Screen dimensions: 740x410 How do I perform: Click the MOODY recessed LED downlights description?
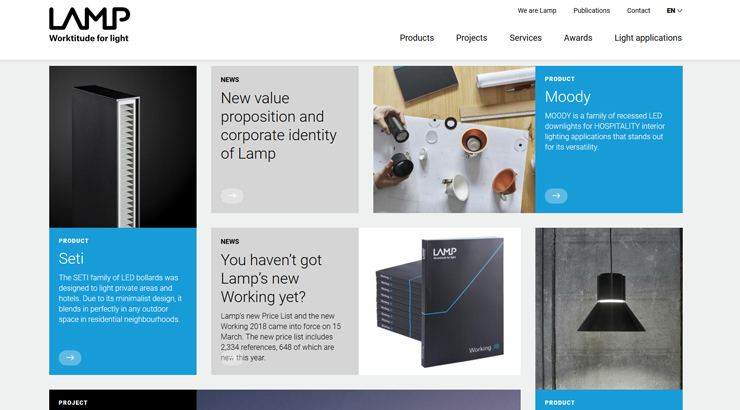(605, 131)
